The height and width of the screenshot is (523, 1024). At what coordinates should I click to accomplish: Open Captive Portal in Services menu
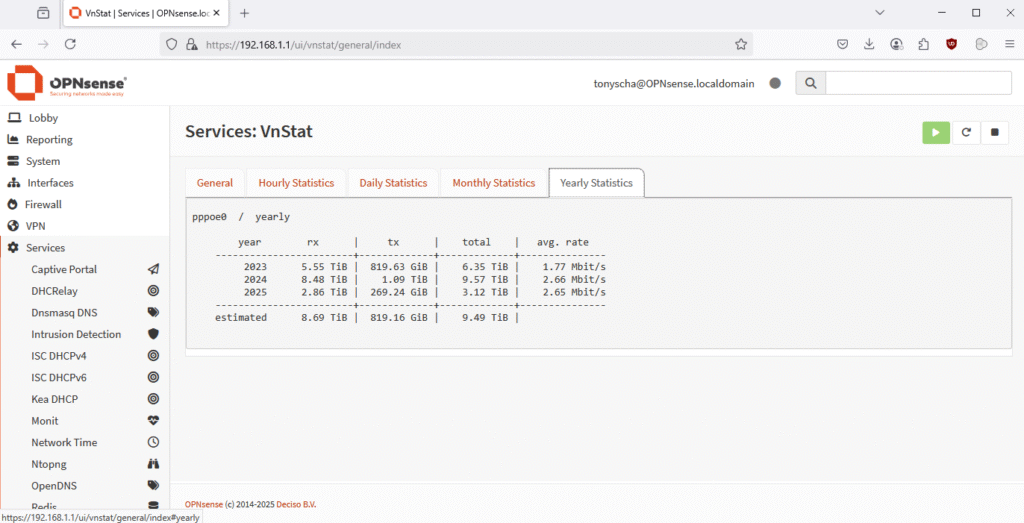click(64, 269)
